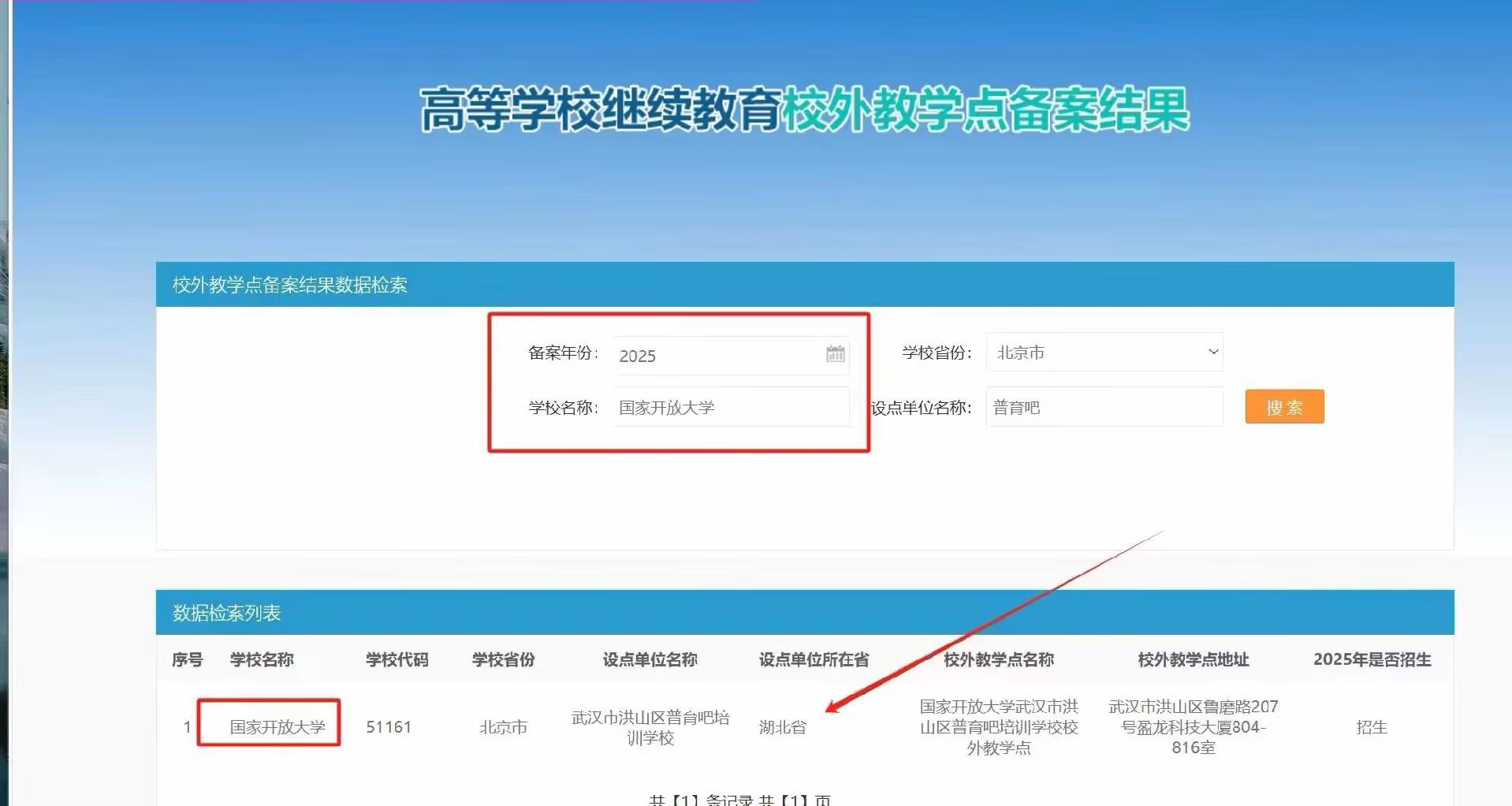
Task: Click the 设点单位所在省 column header
Action: pyautogui.click(x=814, y=659)
